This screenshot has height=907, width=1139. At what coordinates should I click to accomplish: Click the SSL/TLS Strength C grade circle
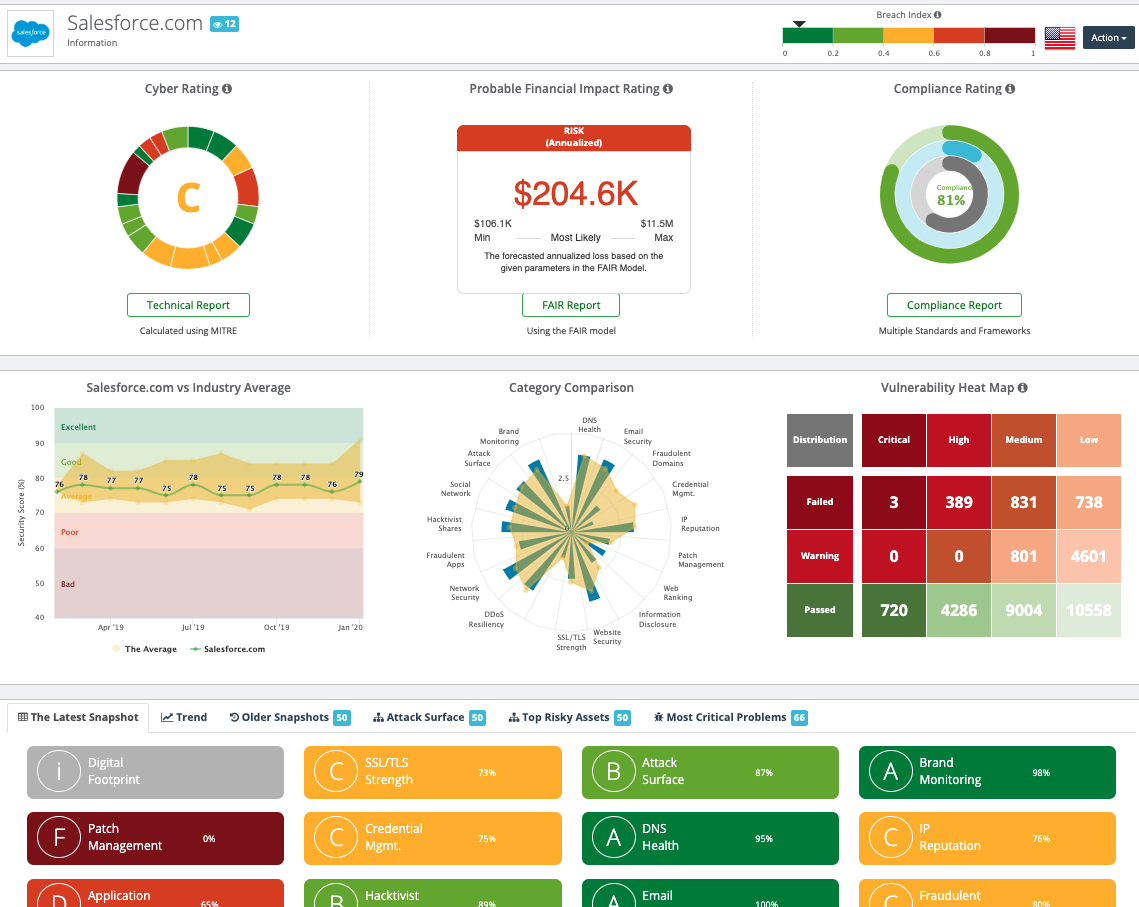336,771
